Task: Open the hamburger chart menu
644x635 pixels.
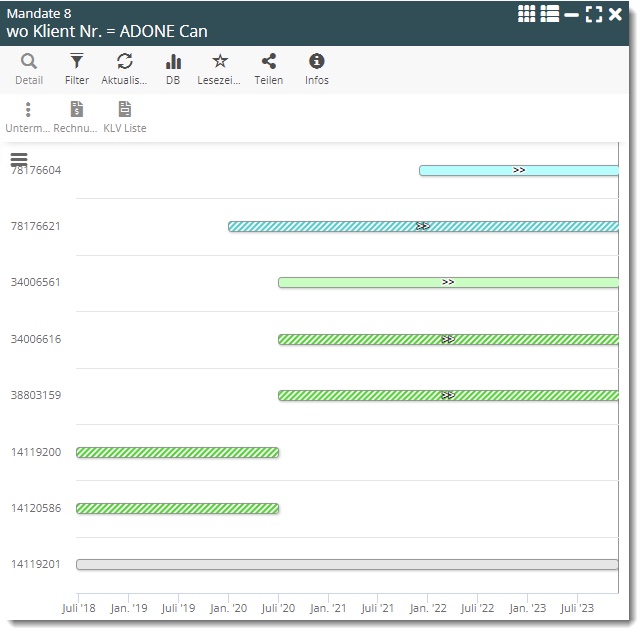Action: pos(19,159)
